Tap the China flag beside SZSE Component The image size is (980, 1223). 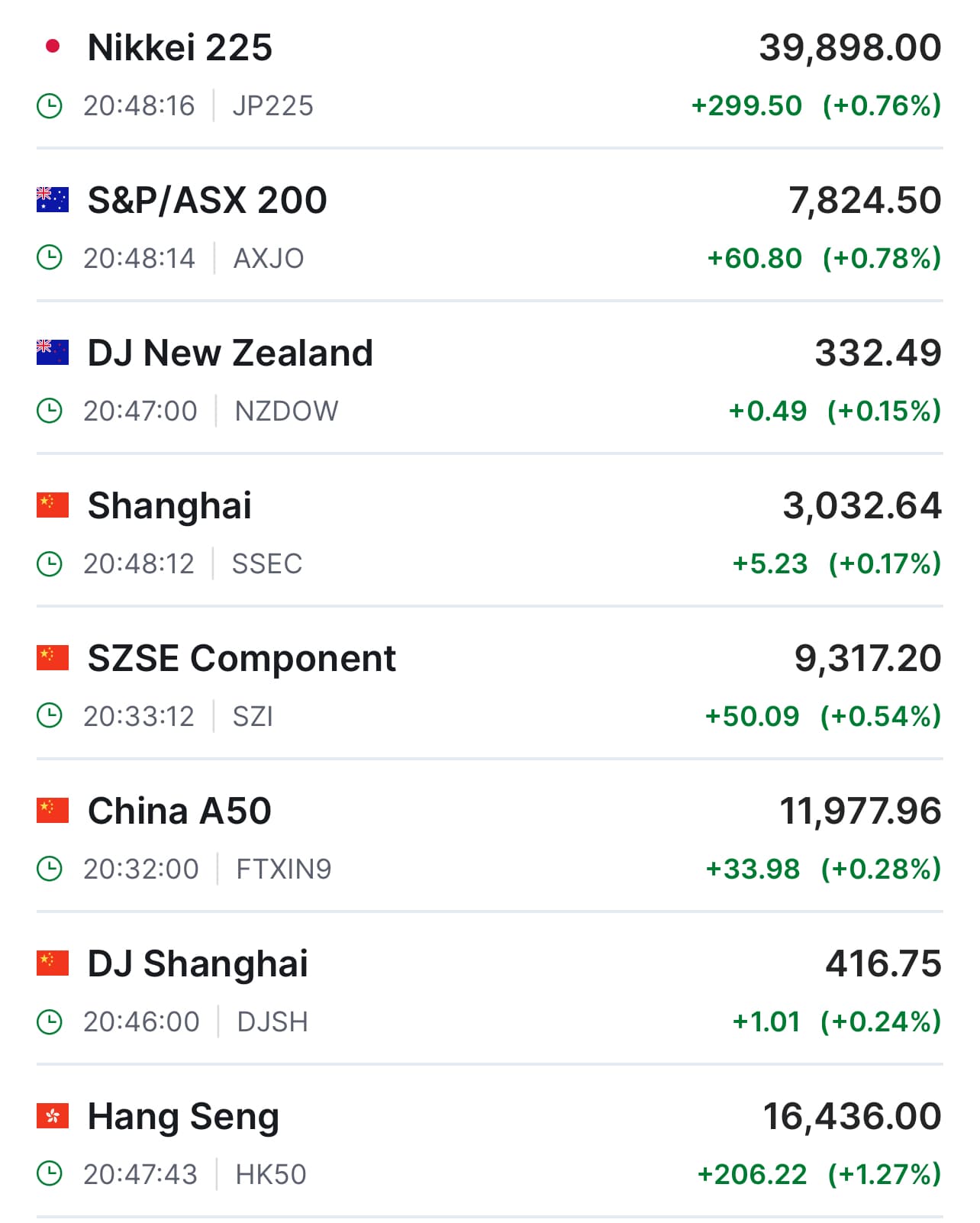tap(53, 657)
